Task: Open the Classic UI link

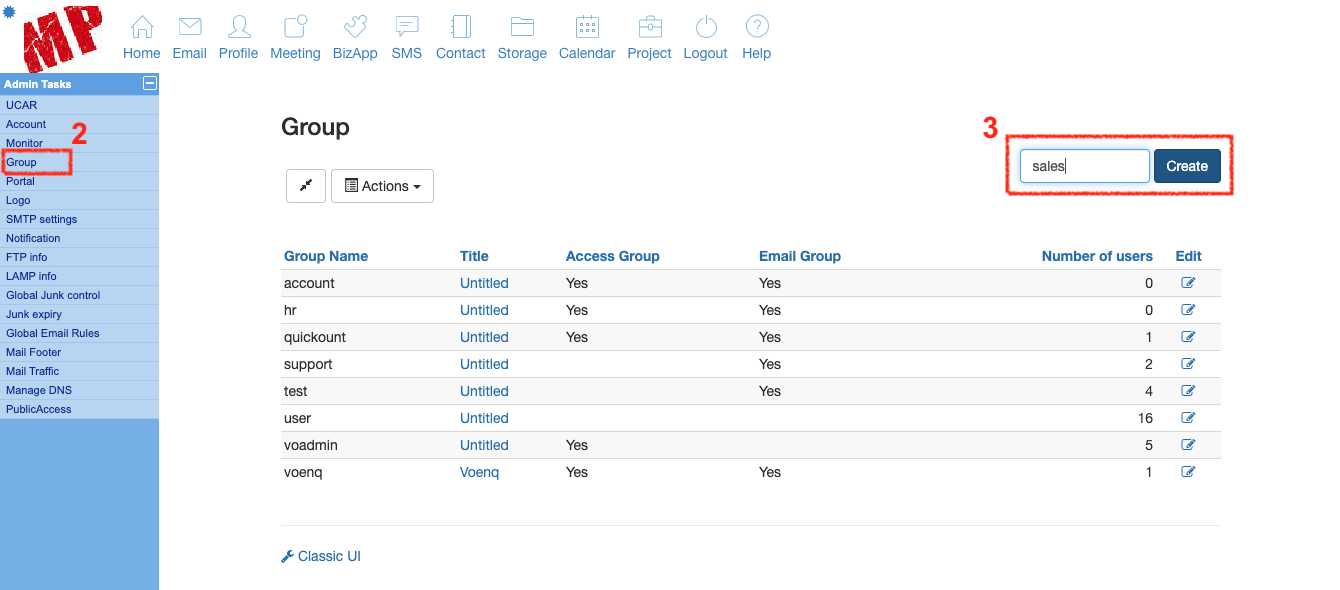Action: click(329, 556)
